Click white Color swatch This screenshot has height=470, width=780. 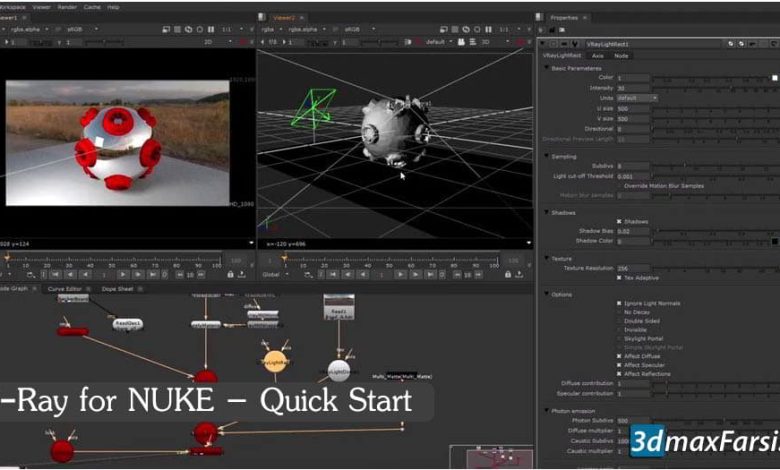click(775, 78)
